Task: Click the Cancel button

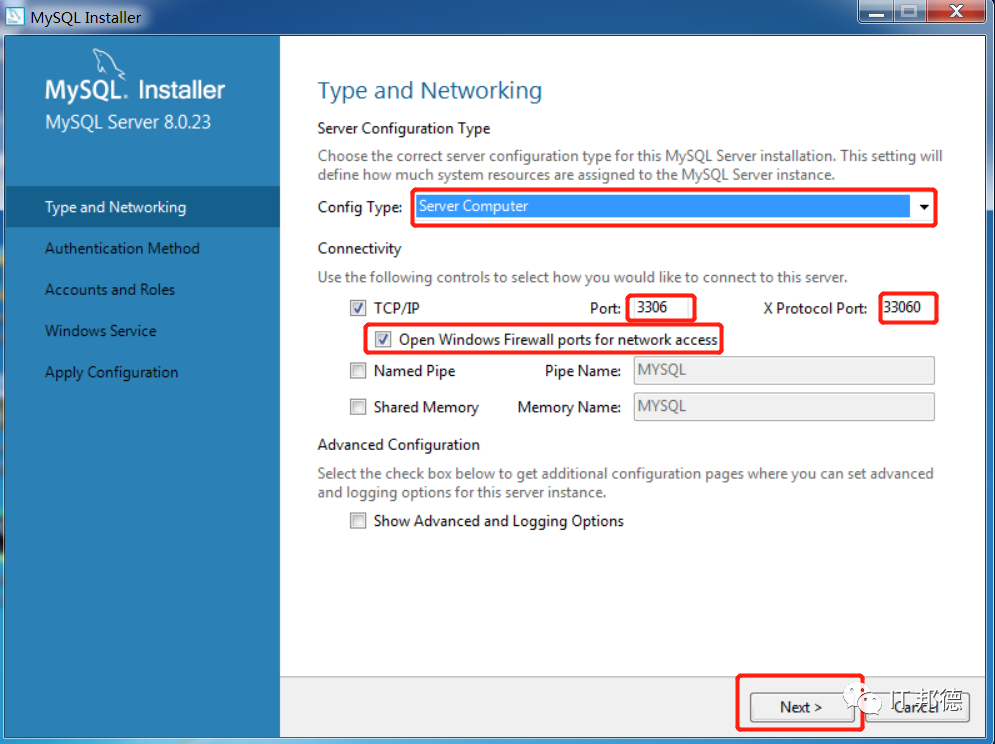Action: (917, 707)
